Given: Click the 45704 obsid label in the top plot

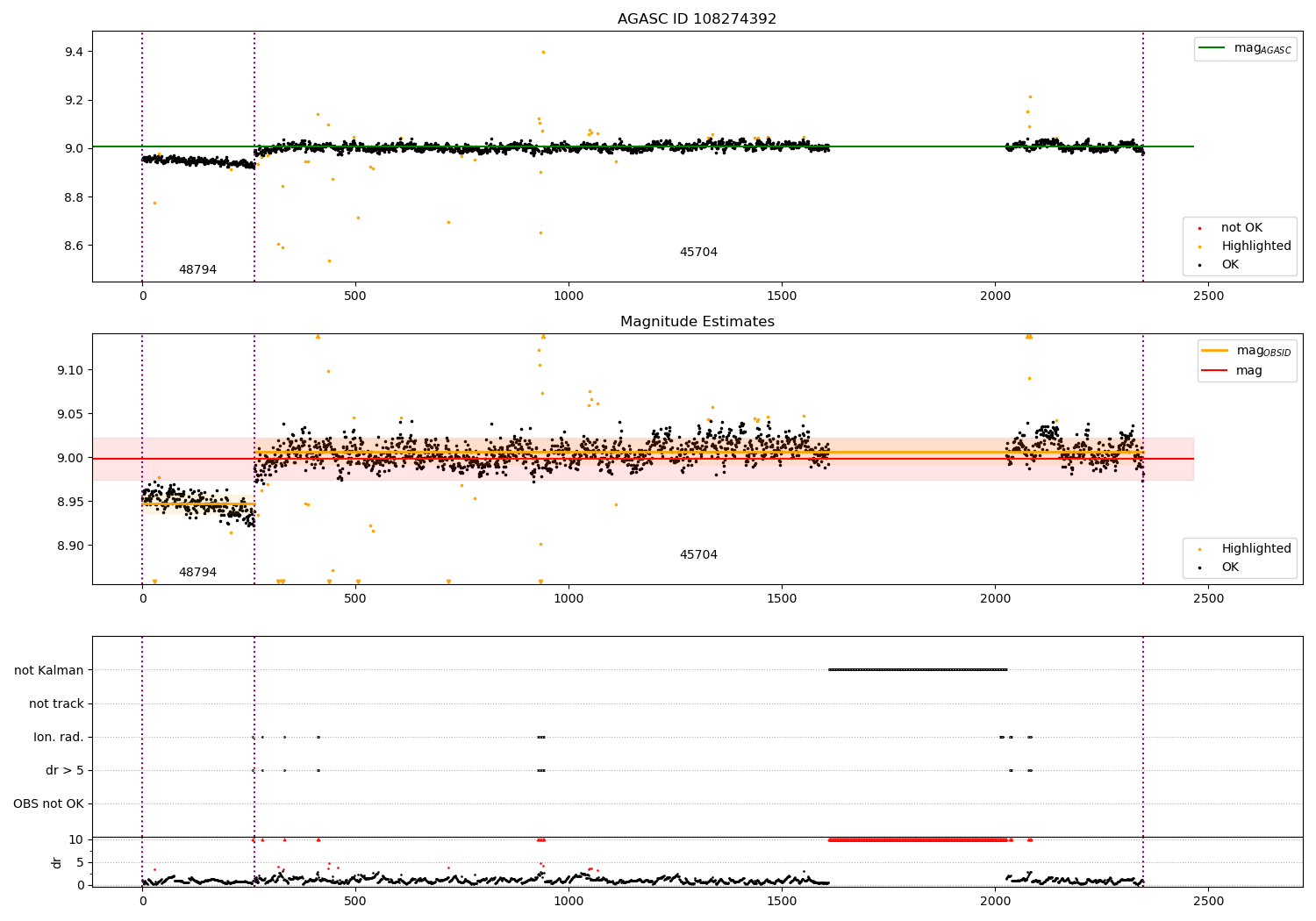Looking at the screenshot, I should click(698, 253).
